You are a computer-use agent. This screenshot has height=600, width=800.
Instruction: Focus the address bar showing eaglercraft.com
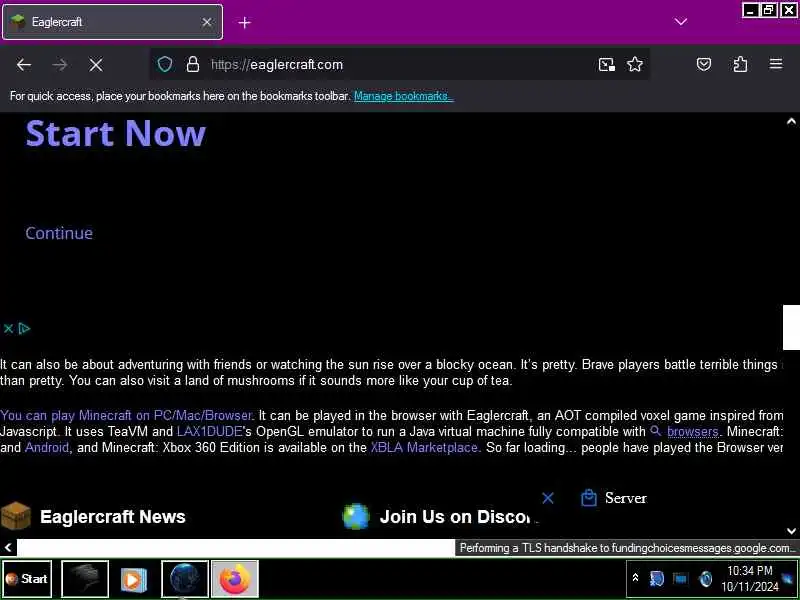pos(398,64)
